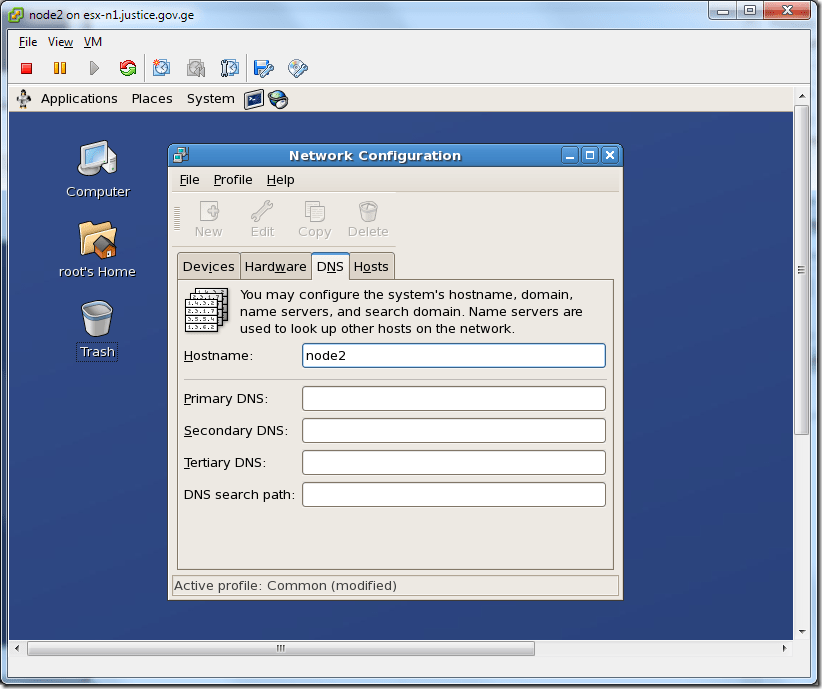Create a new network entry with New
The height and width of the screenshot is (689, 822).
(208, 218)
